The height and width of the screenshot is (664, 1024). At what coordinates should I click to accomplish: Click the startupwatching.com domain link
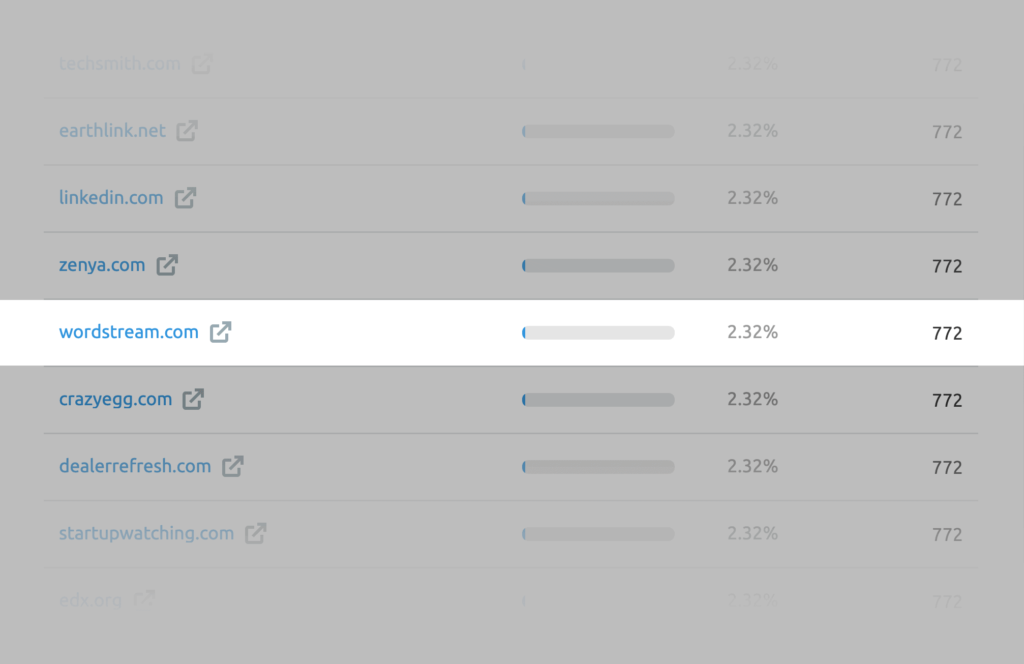pos(146,533)
